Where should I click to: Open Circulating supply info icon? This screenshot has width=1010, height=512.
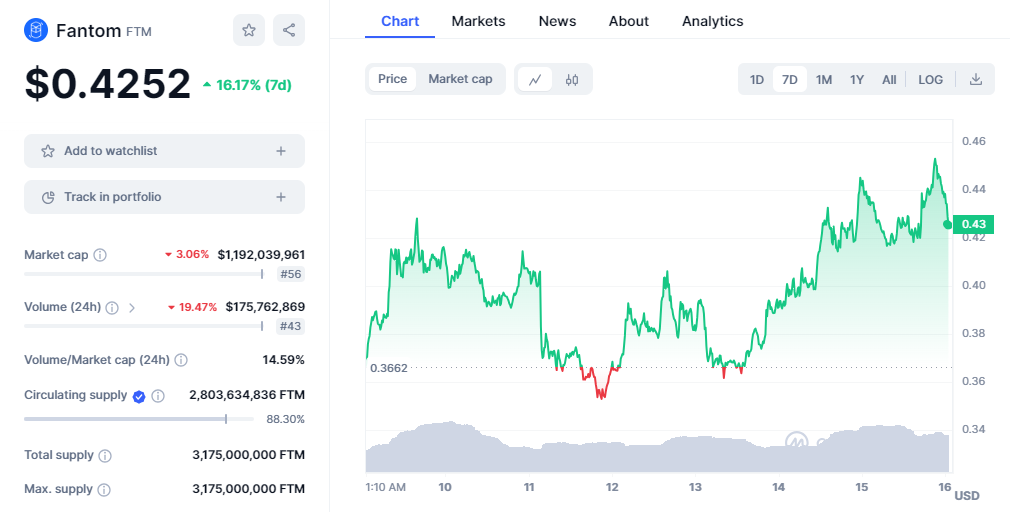tap(158, 397)
